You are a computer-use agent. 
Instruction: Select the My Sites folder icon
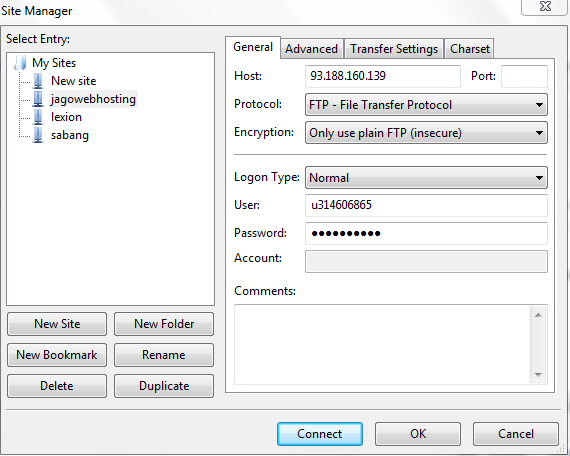coord(20,63)
